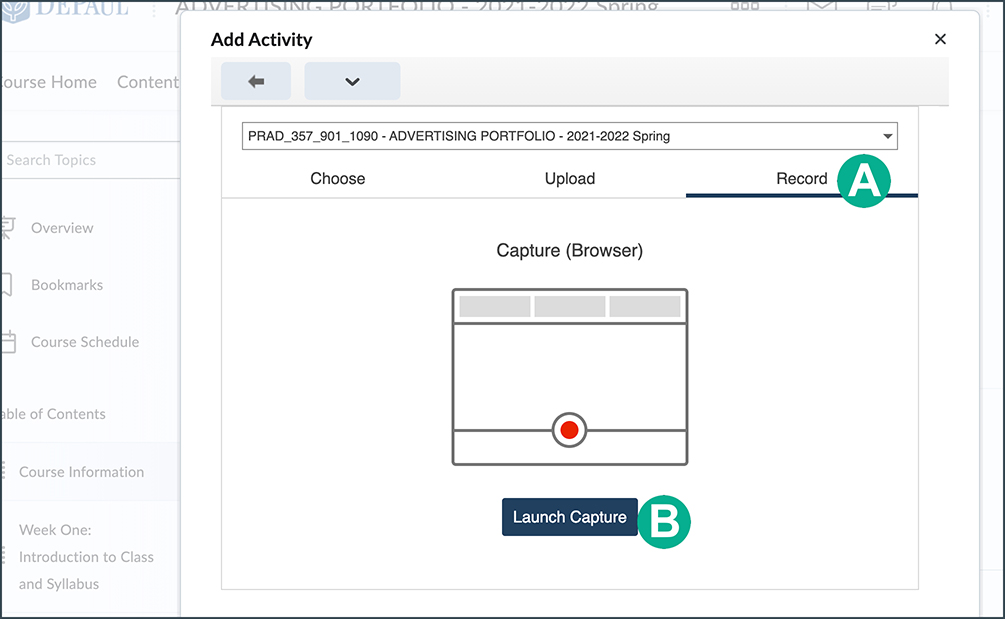Open Content in the navigation bar
1005x619 pixels.
(x=148, y=82)
